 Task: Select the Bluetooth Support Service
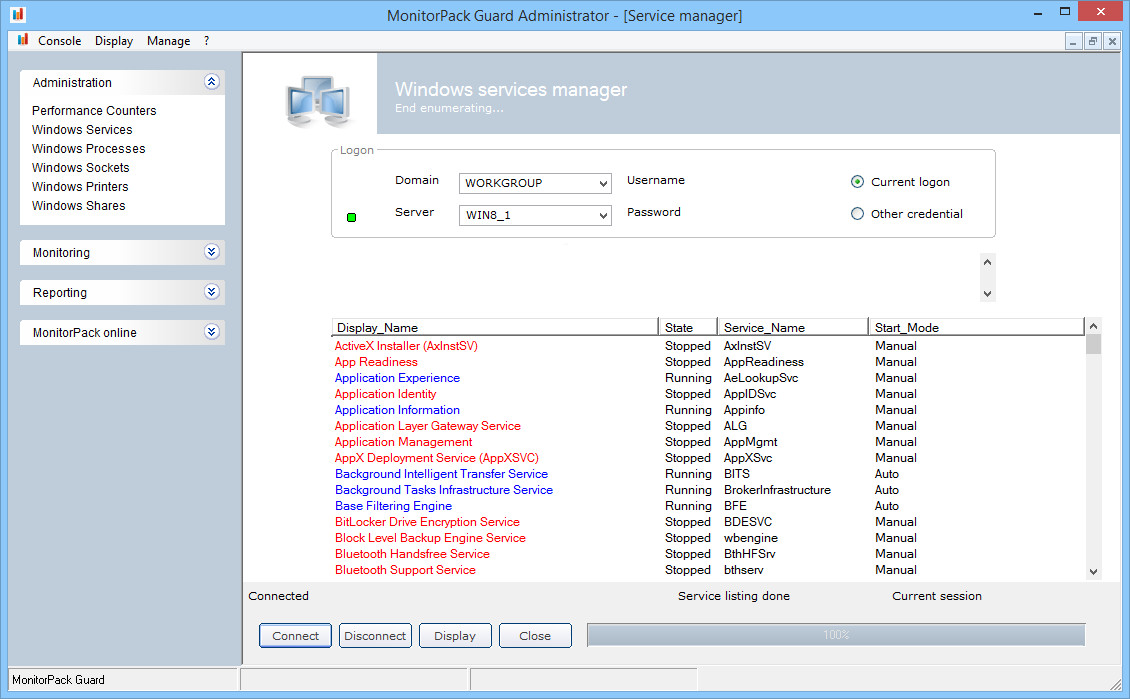coord(405,570)
